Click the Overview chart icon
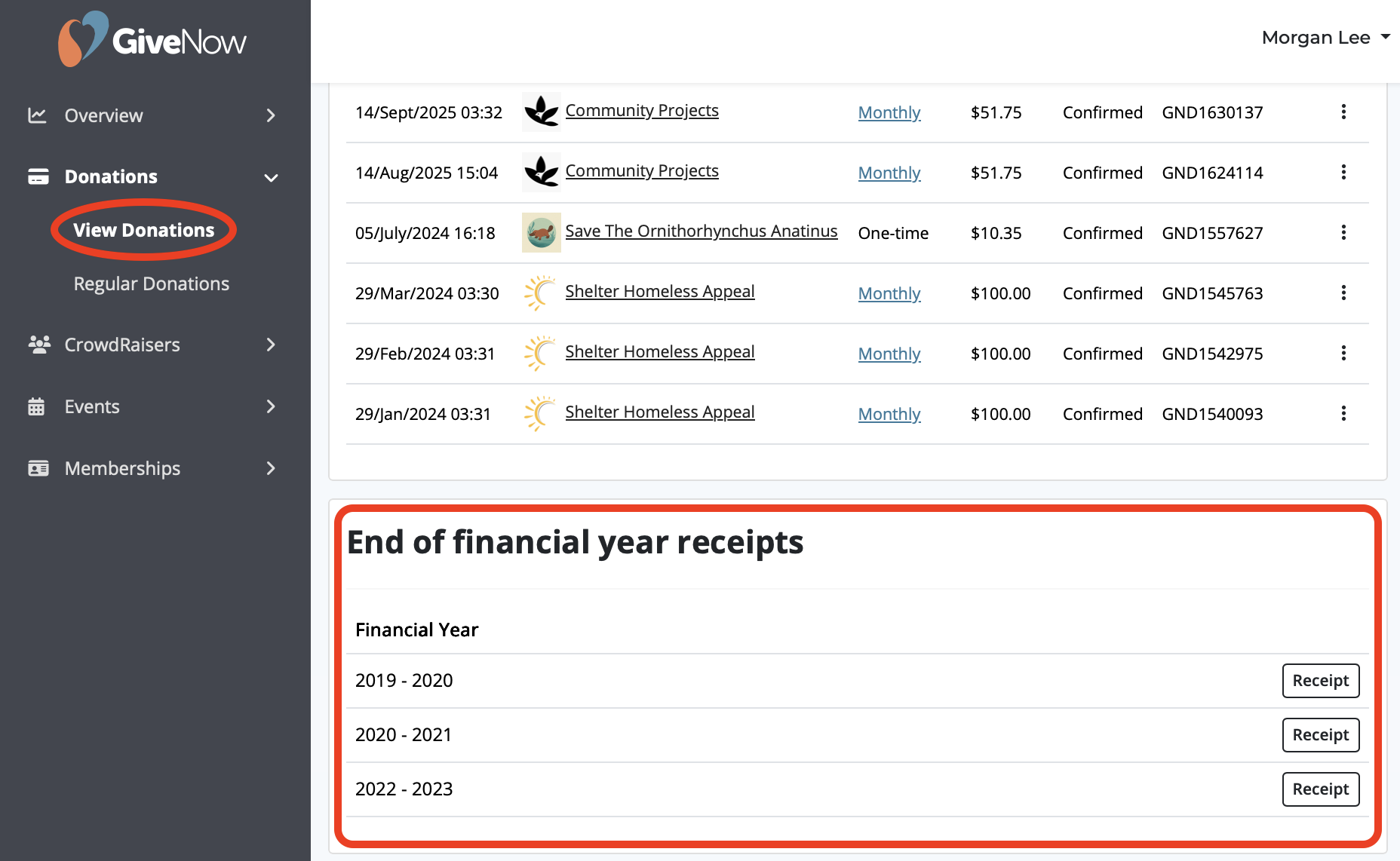Viewport: 1400px width, 861px height. 37,115
